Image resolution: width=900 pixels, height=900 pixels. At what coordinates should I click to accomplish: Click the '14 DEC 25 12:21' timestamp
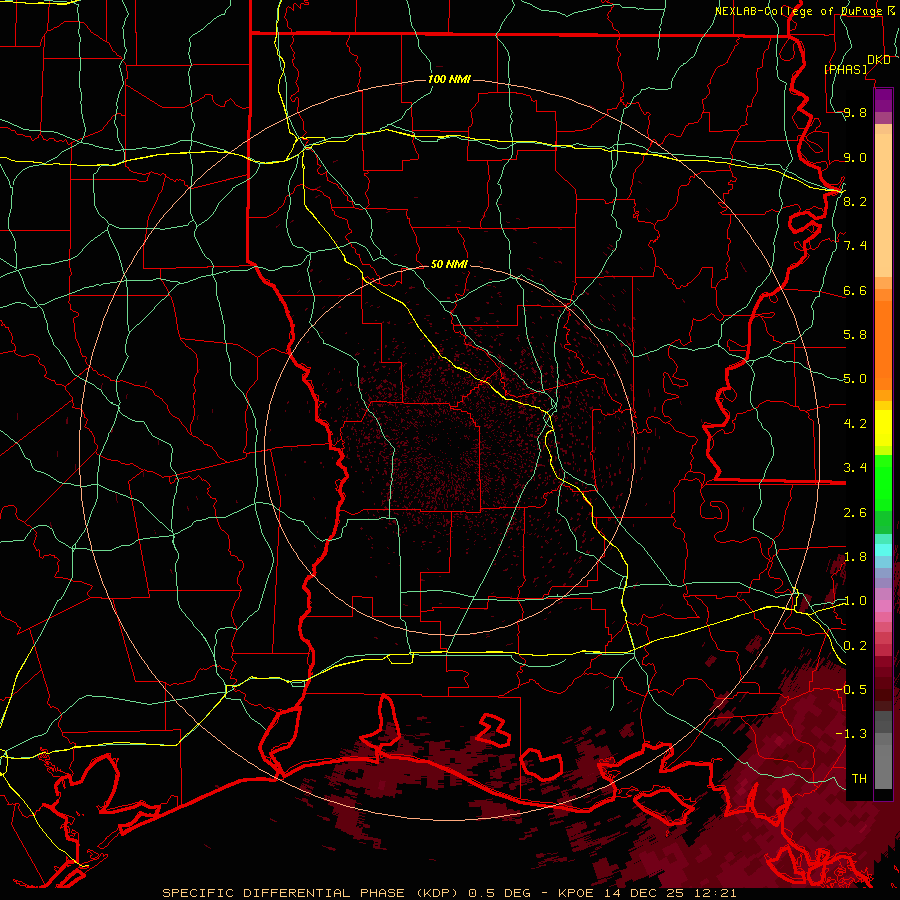click(x=671, y=893)
